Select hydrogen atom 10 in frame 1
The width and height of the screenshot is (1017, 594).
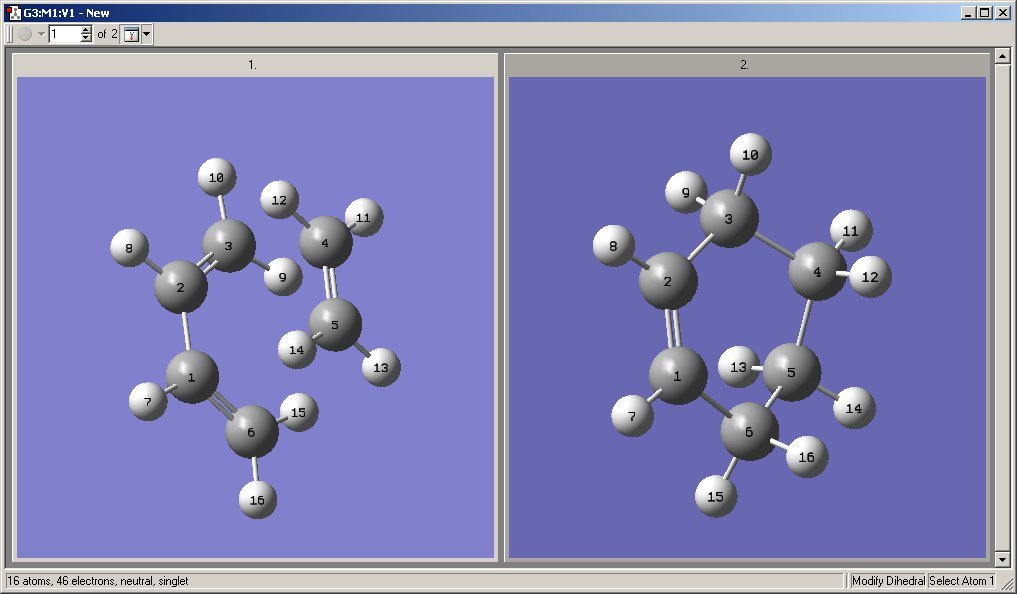pyautogui.click(x=217, y=178)
